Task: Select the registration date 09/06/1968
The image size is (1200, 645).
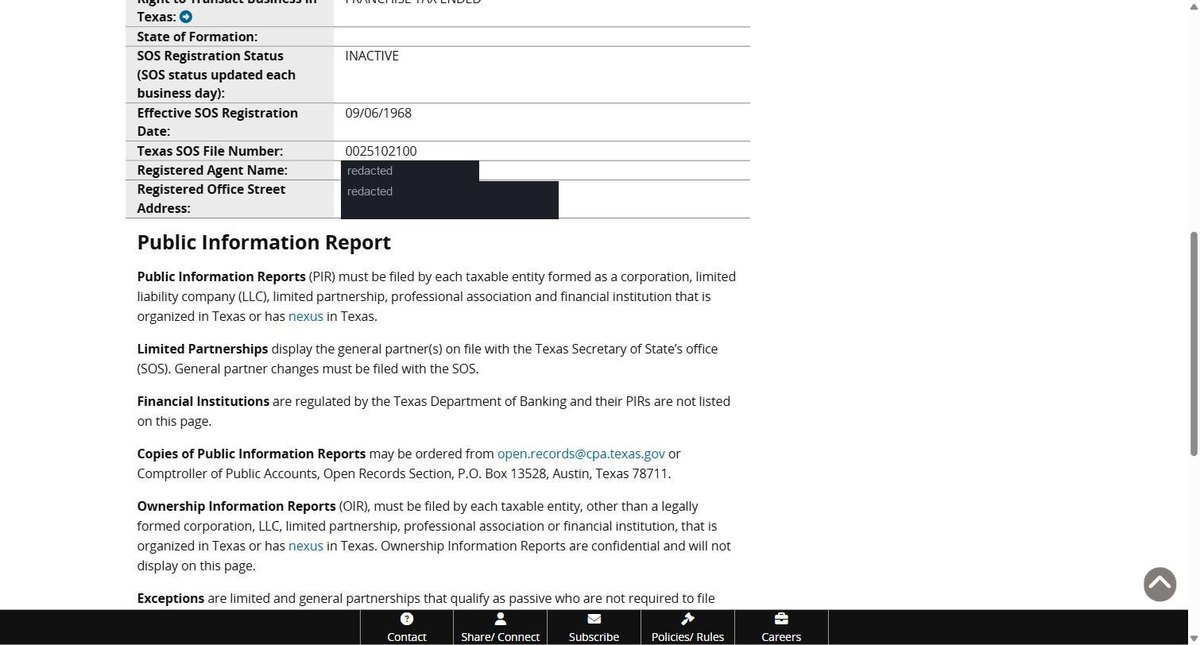Action: [378, 113]
